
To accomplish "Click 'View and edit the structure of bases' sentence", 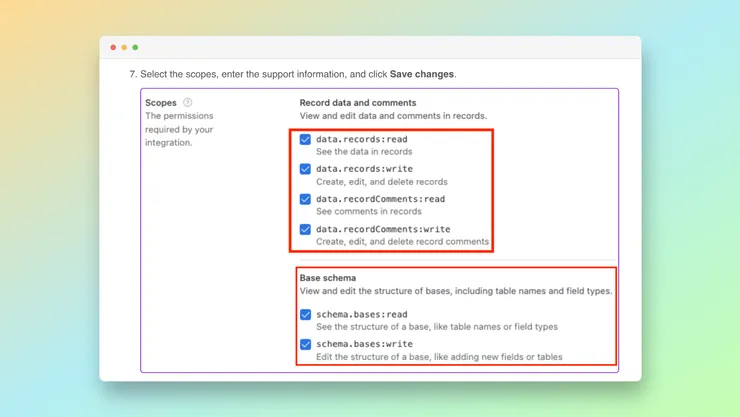I will coord(455,291).
